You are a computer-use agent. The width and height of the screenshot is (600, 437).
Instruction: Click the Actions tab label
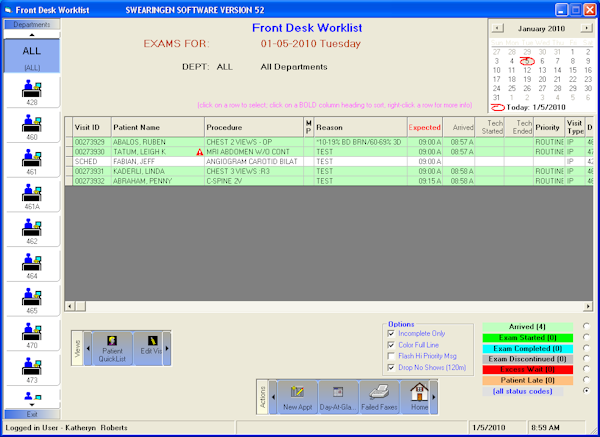[262, 397]
